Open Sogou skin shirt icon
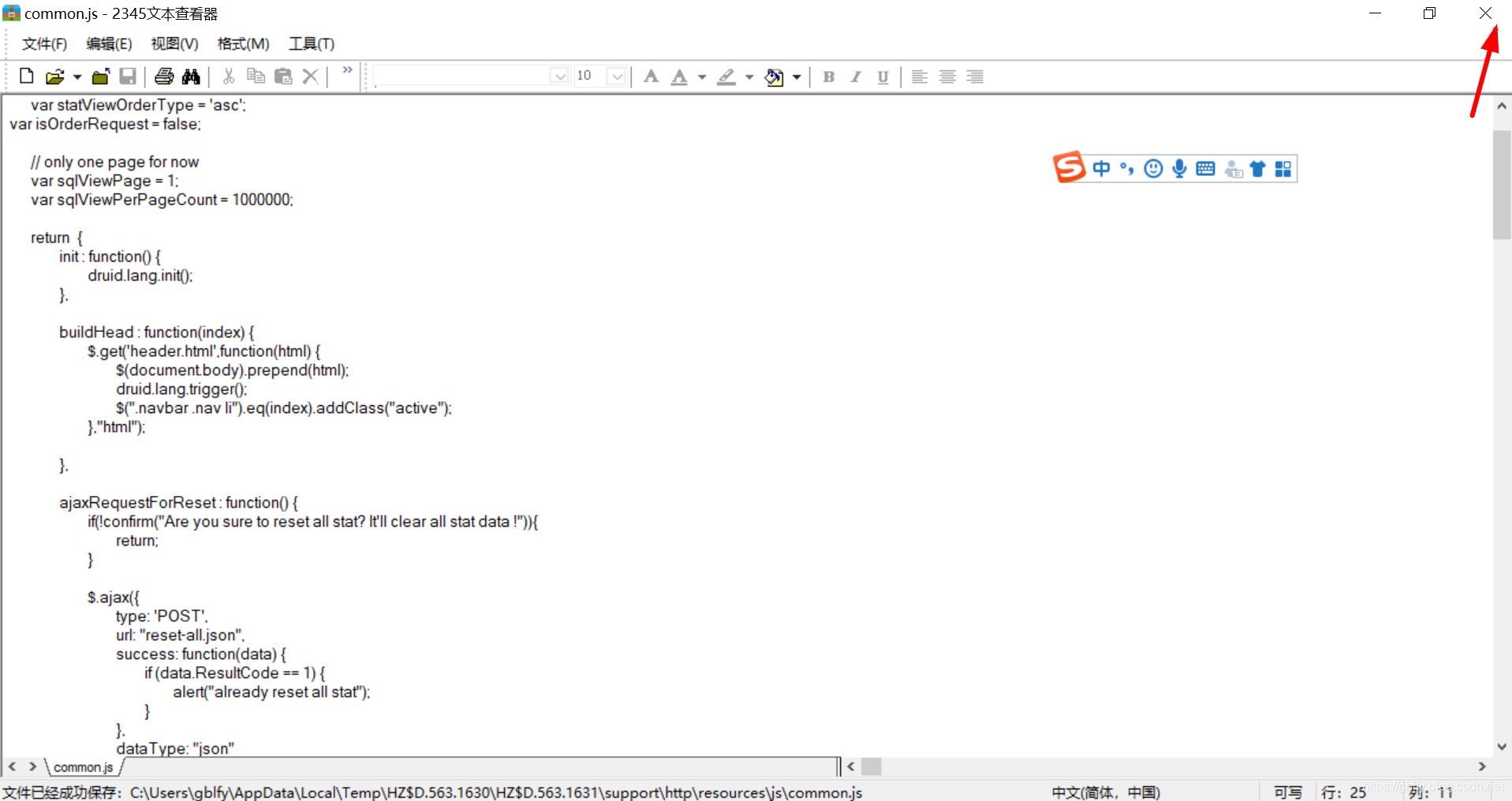The height and width of the screenshot is (801, 1512). 1257,169
